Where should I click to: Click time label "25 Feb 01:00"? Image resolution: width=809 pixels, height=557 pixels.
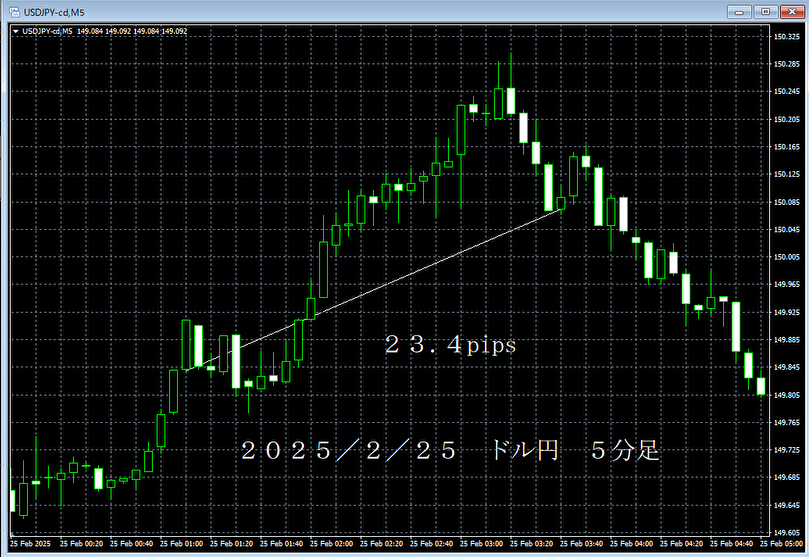point(181,544)
